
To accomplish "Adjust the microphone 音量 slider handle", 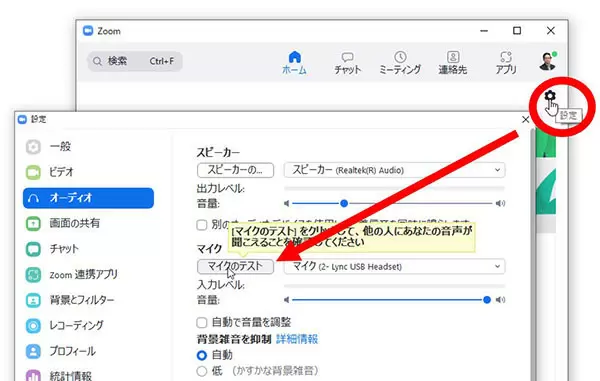I will click(x=487, y=300).
